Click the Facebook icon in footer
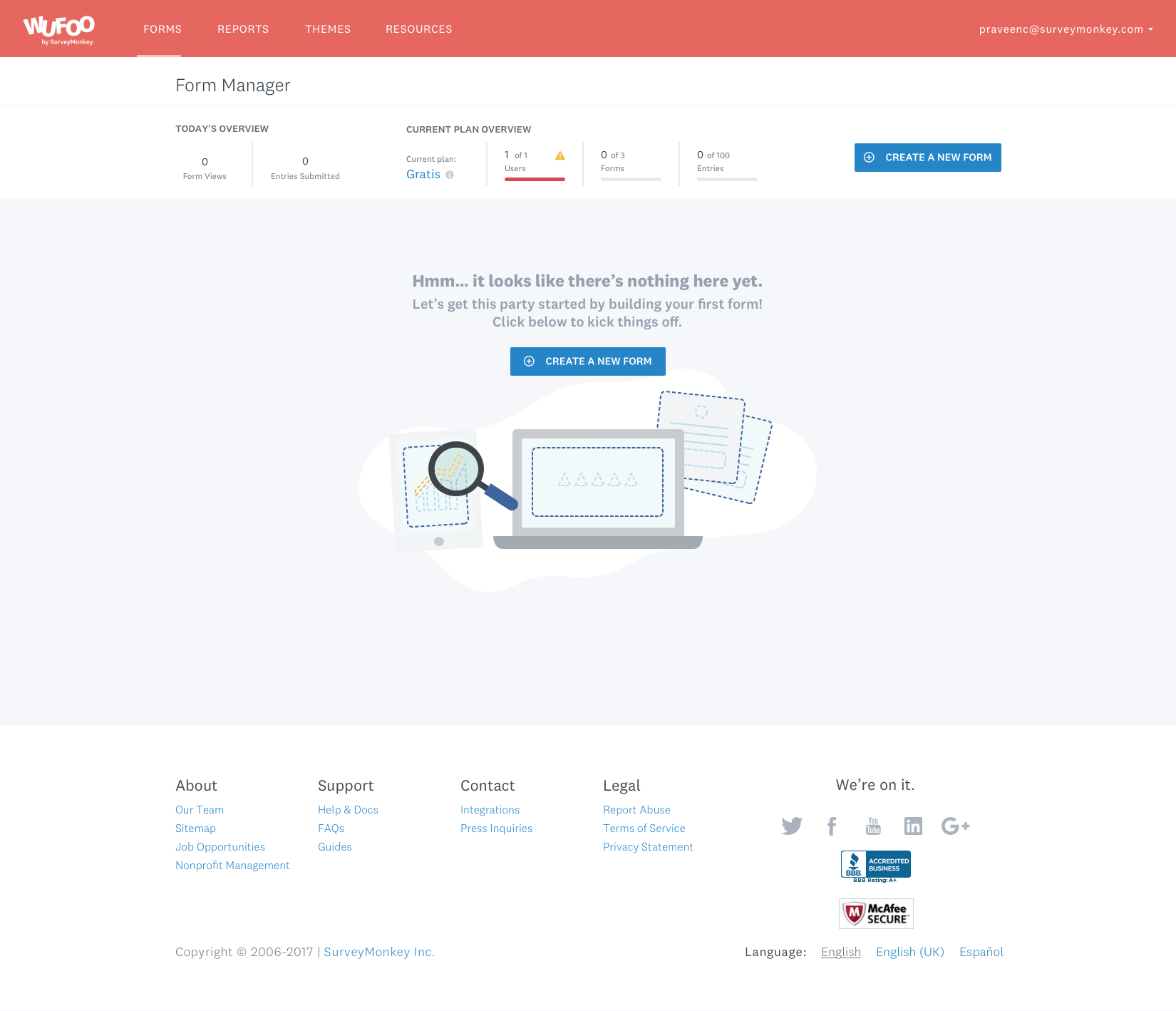 coord(832,826)
